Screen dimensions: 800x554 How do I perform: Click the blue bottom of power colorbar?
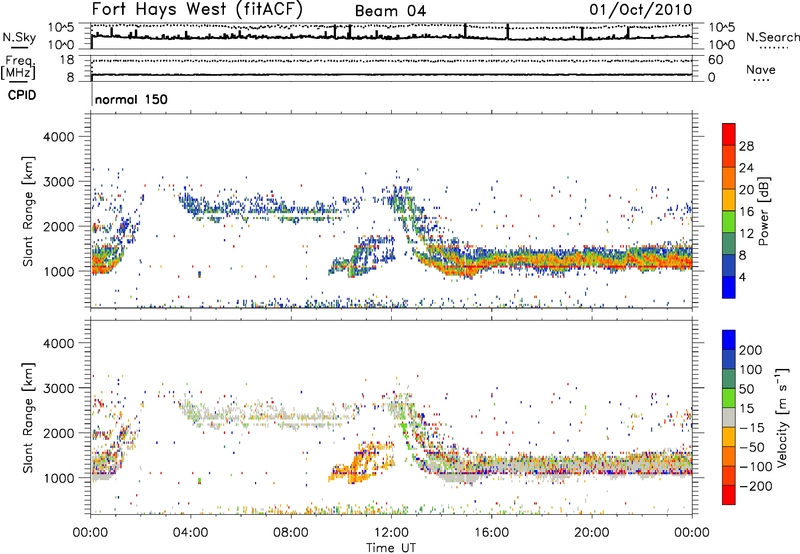click(x=729, y=287)
